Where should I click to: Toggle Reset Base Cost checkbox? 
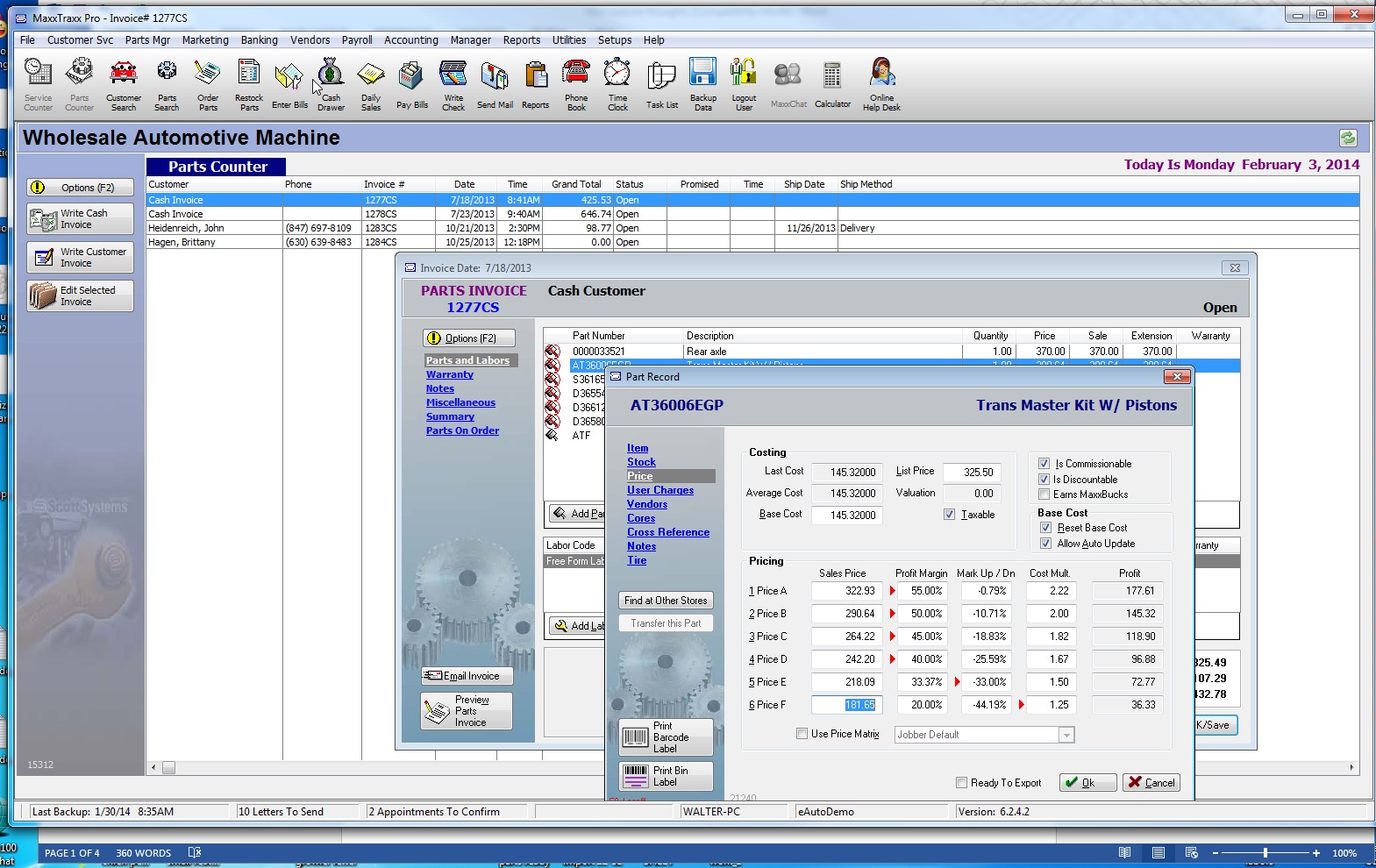tap(1045, 528)
